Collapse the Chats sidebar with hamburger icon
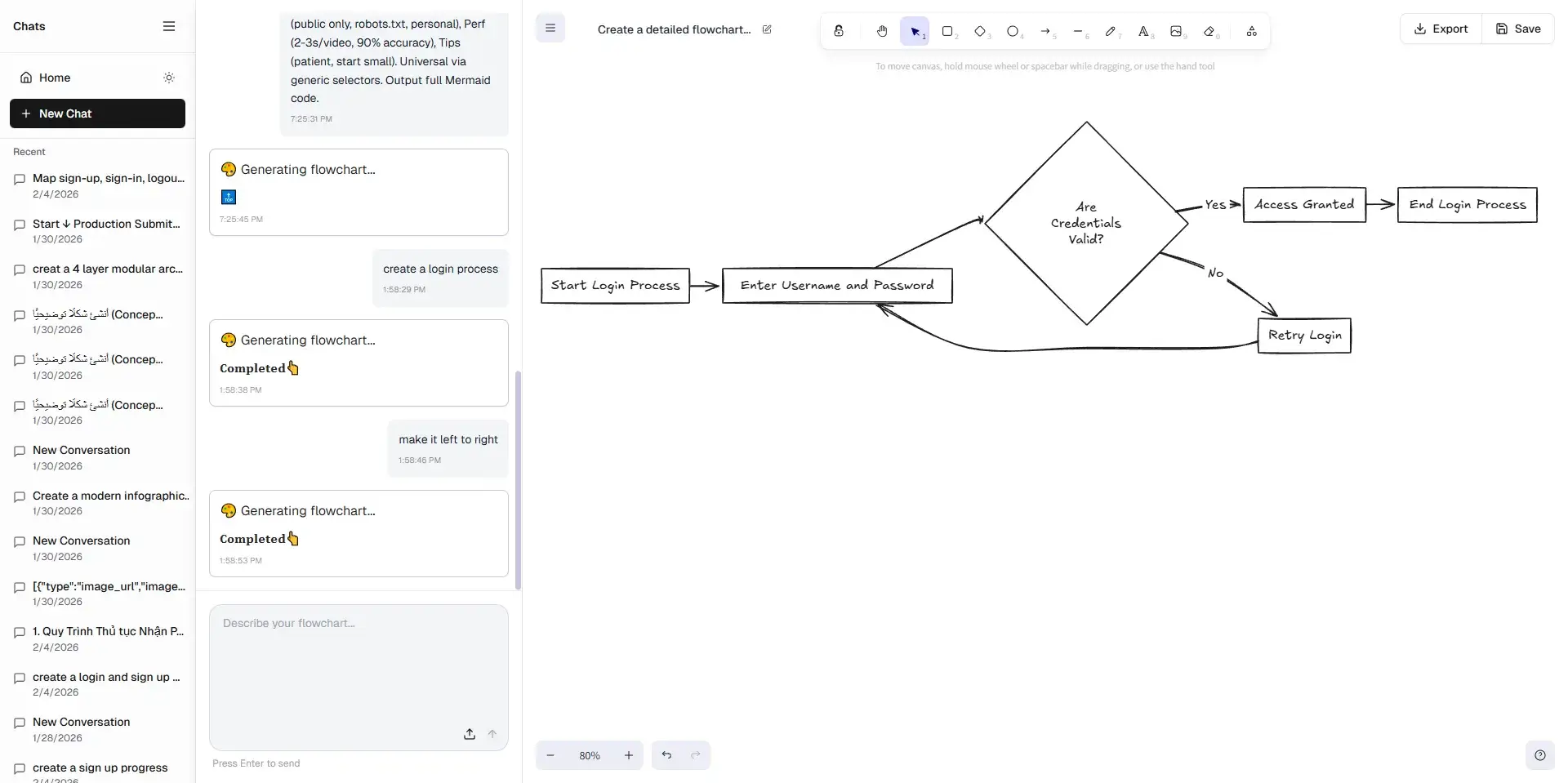This screenshot has width=1568, height=783. click(x=169, y=26)
